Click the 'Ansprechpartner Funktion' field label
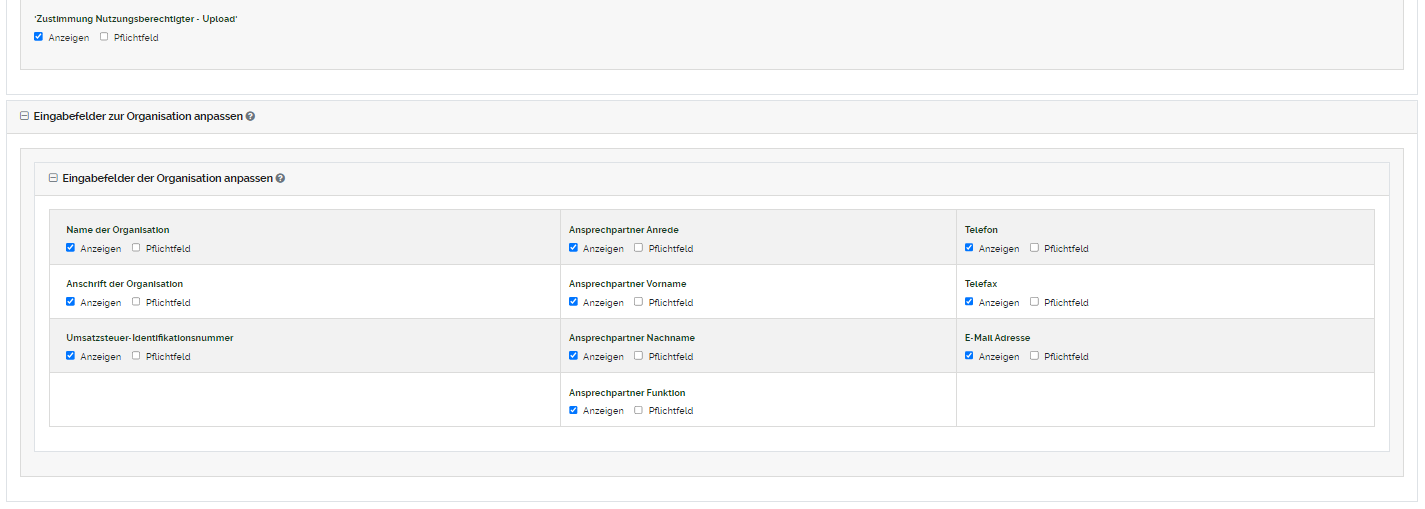 tap(627, 393)
